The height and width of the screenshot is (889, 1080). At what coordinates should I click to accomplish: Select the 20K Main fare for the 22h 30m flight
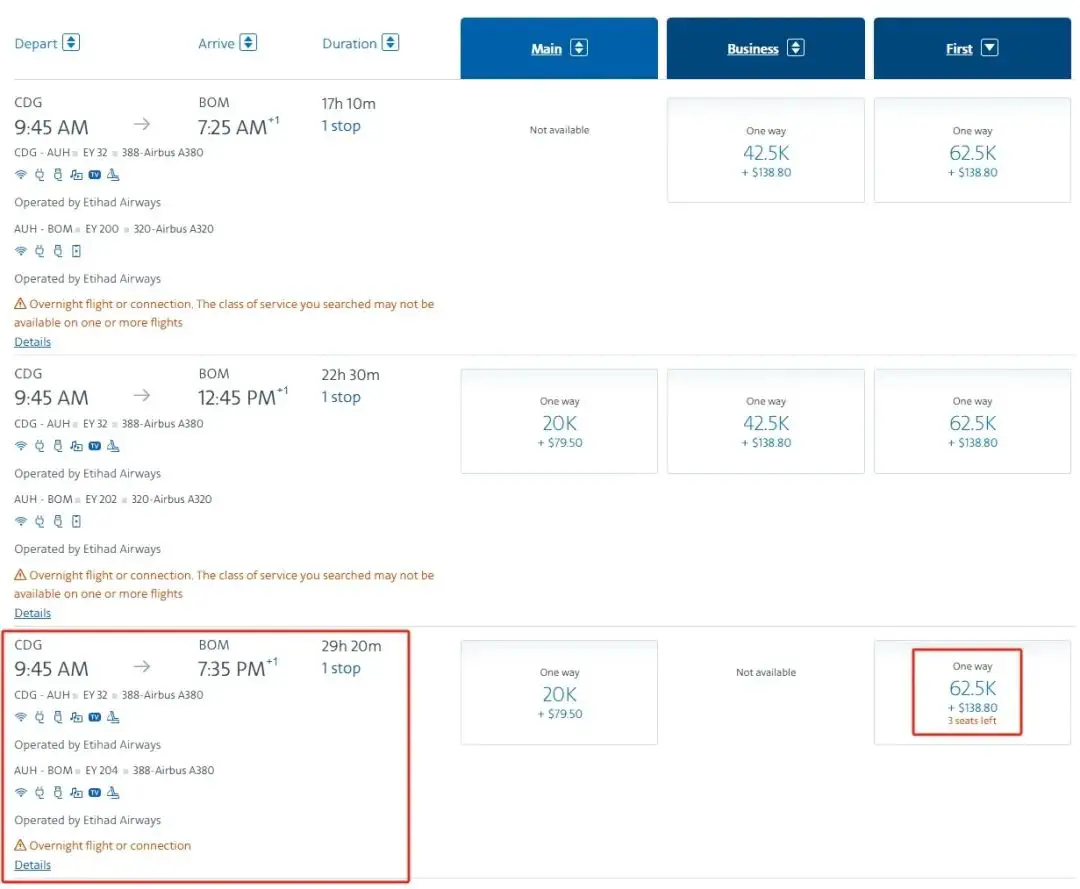tap(558, 420)
